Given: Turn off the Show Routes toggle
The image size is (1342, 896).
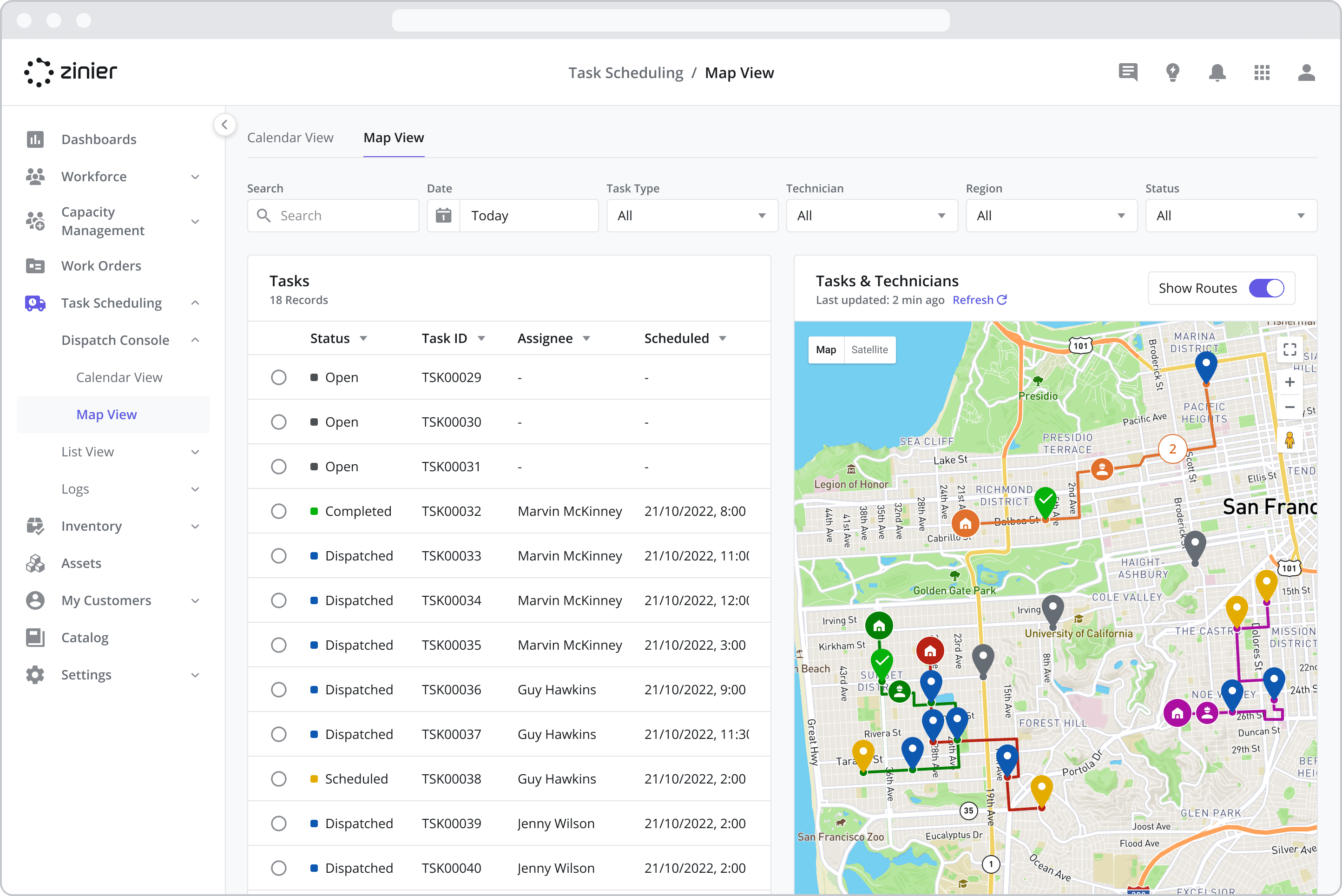Looking at the screenshot, I should pos(1266,289).
